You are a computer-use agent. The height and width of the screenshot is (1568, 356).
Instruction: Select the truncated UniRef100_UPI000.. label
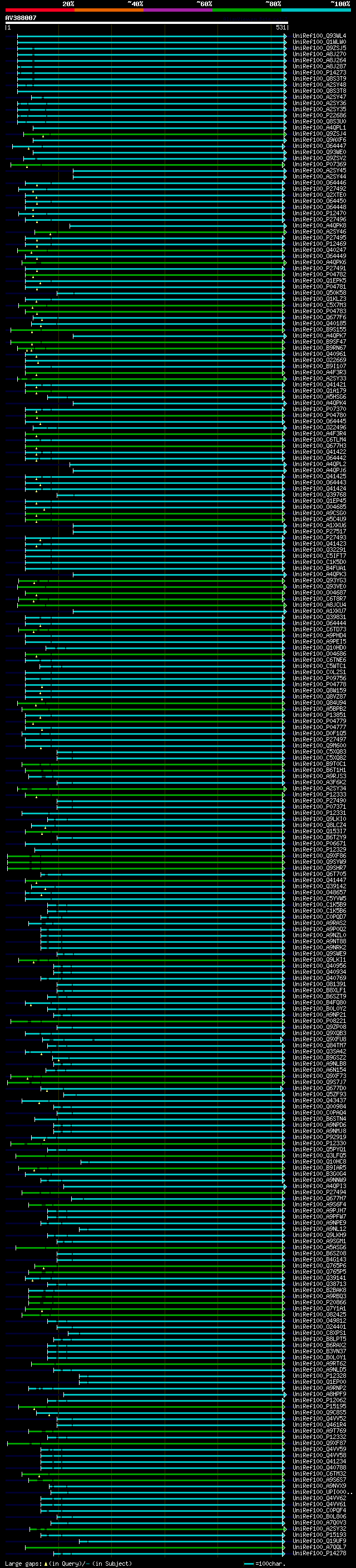tap(323, 1492)
